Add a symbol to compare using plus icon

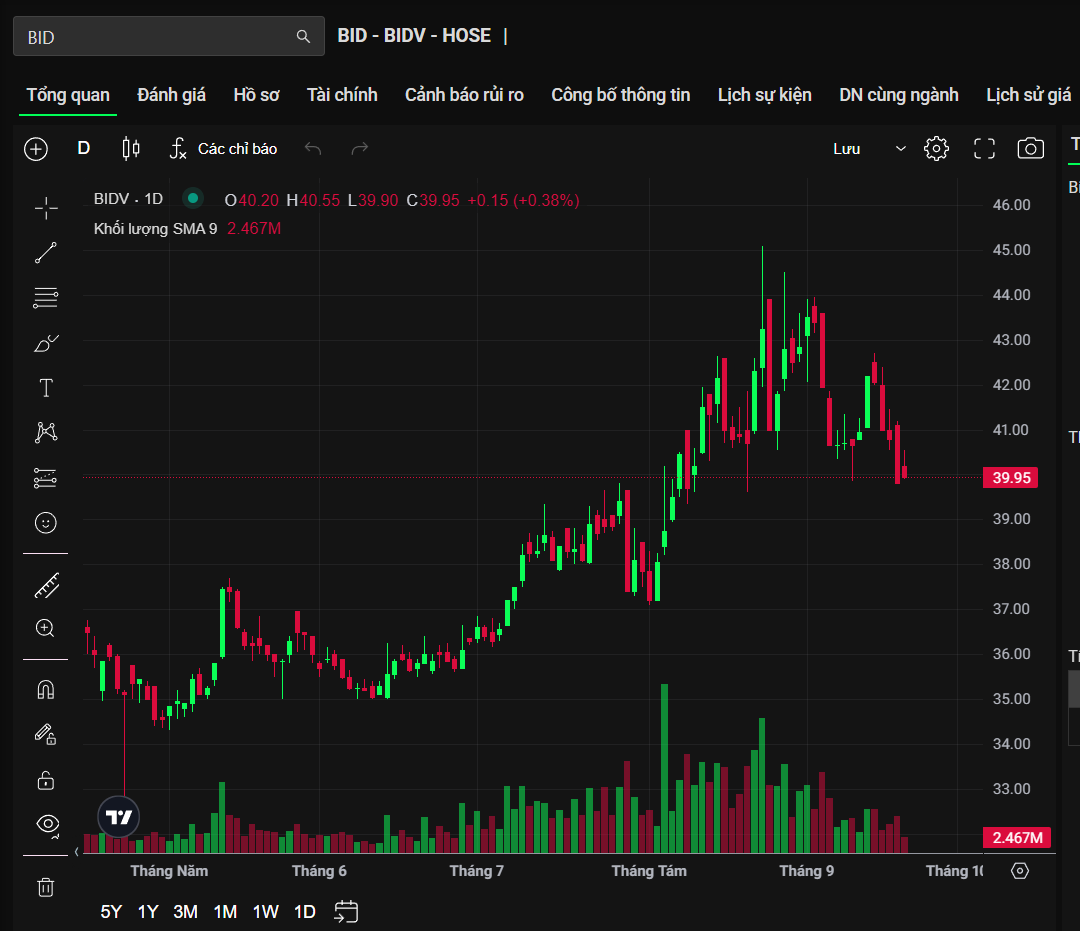(36, 149)
